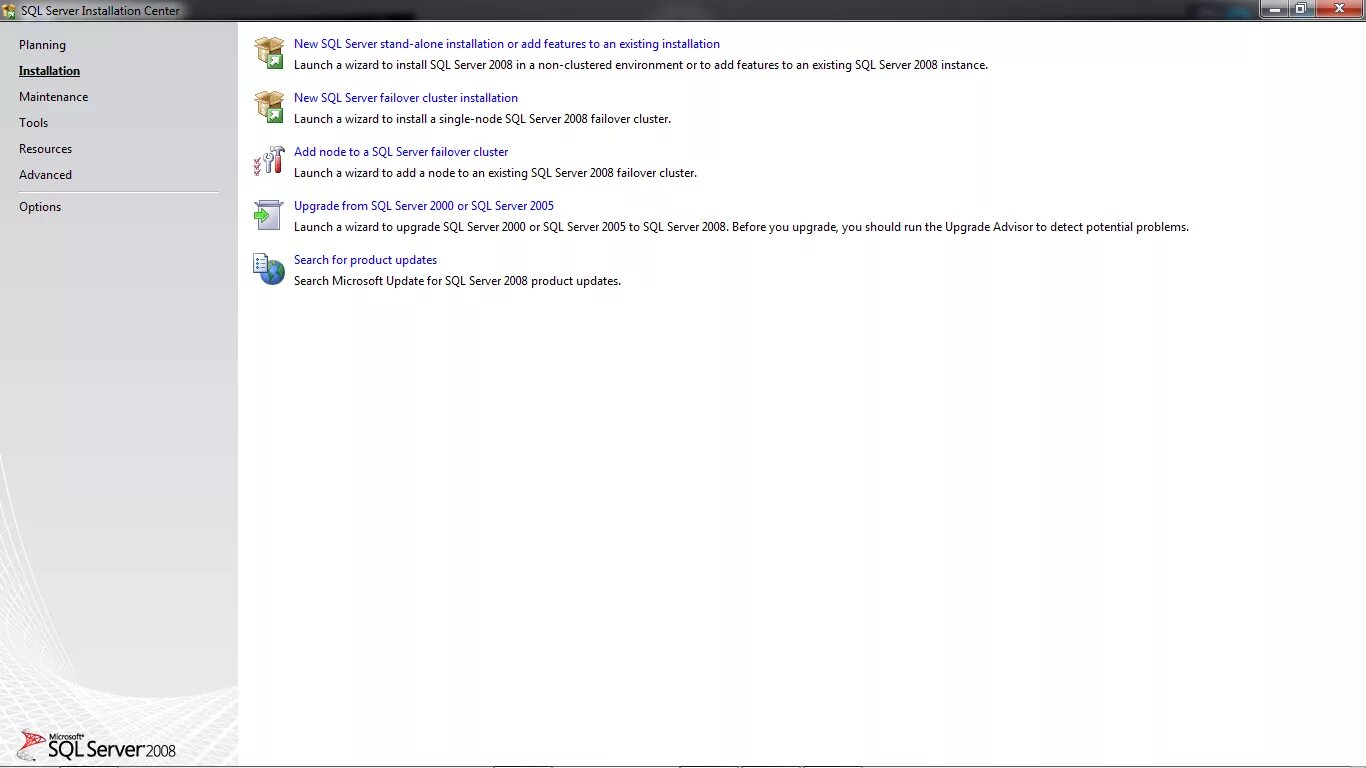Viewport: 1366px width, 768px height.
Task: Click the SQL Server Installation Center title text
Action: coord(101,11)
